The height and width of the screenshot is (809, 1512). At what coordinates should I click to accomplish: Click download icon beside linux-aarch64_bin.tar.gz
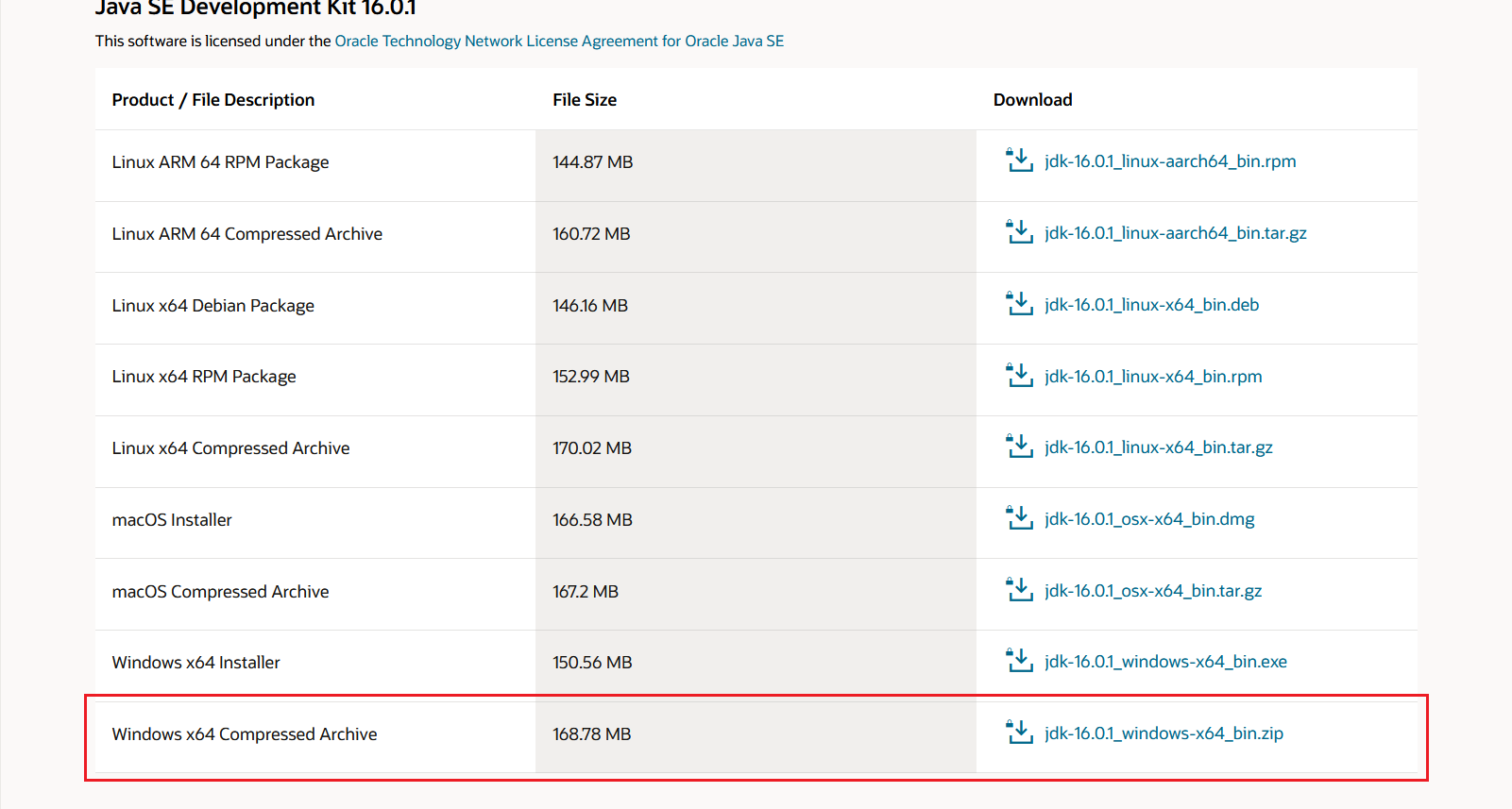click(x=1019, y=232)
